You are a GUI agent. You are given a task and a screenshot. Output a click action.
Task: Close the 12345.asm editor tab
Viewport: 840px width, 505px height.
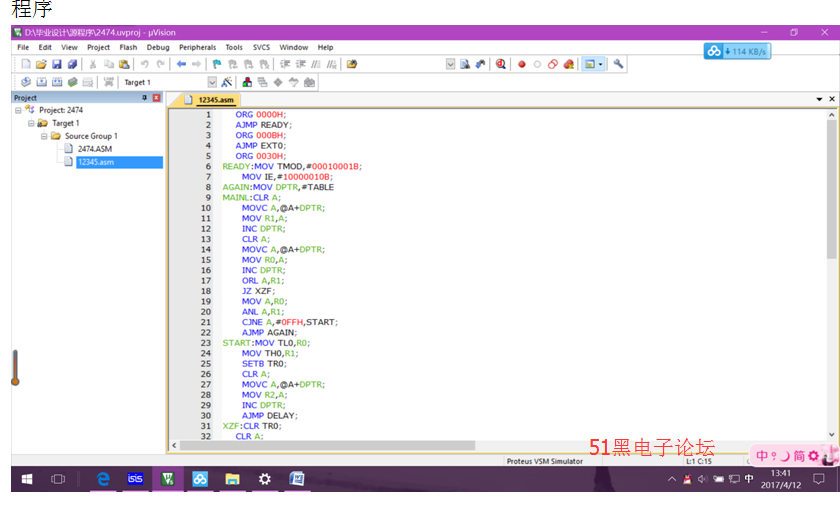click(832, 99)
